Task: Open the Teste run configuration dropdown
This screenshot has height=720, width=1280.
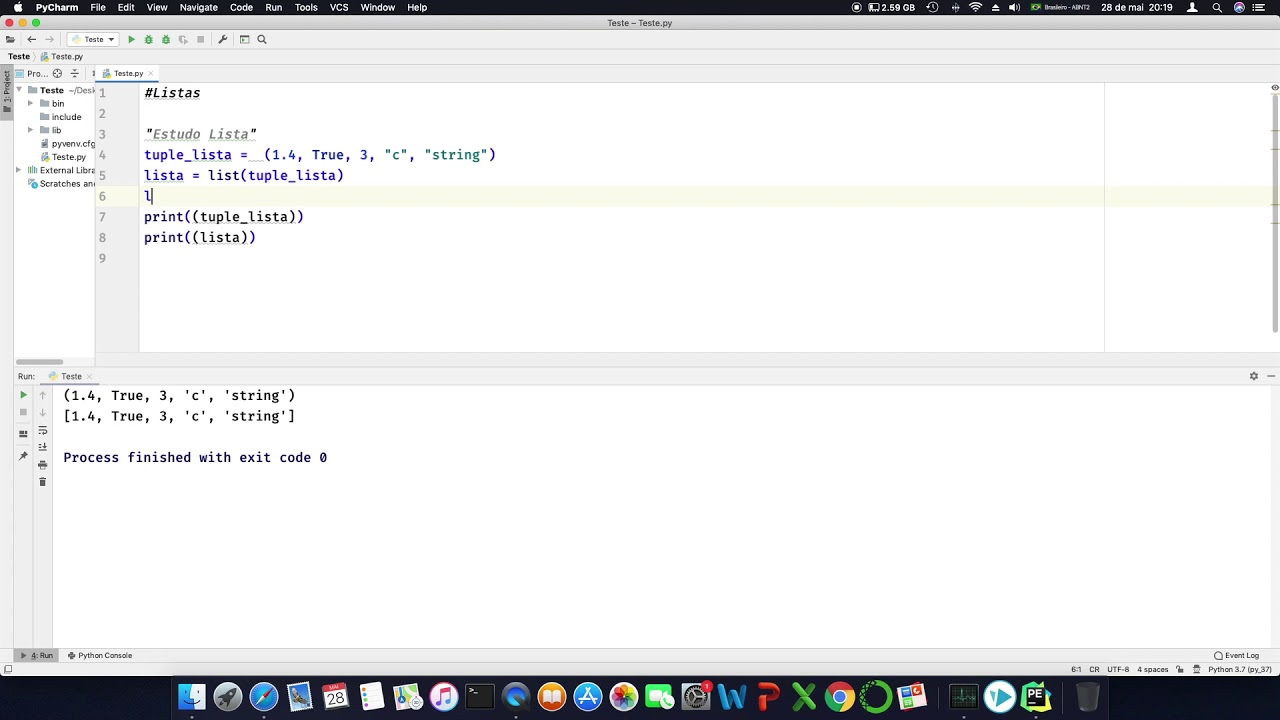Action: pyautogui.click(x=93, y=39)
